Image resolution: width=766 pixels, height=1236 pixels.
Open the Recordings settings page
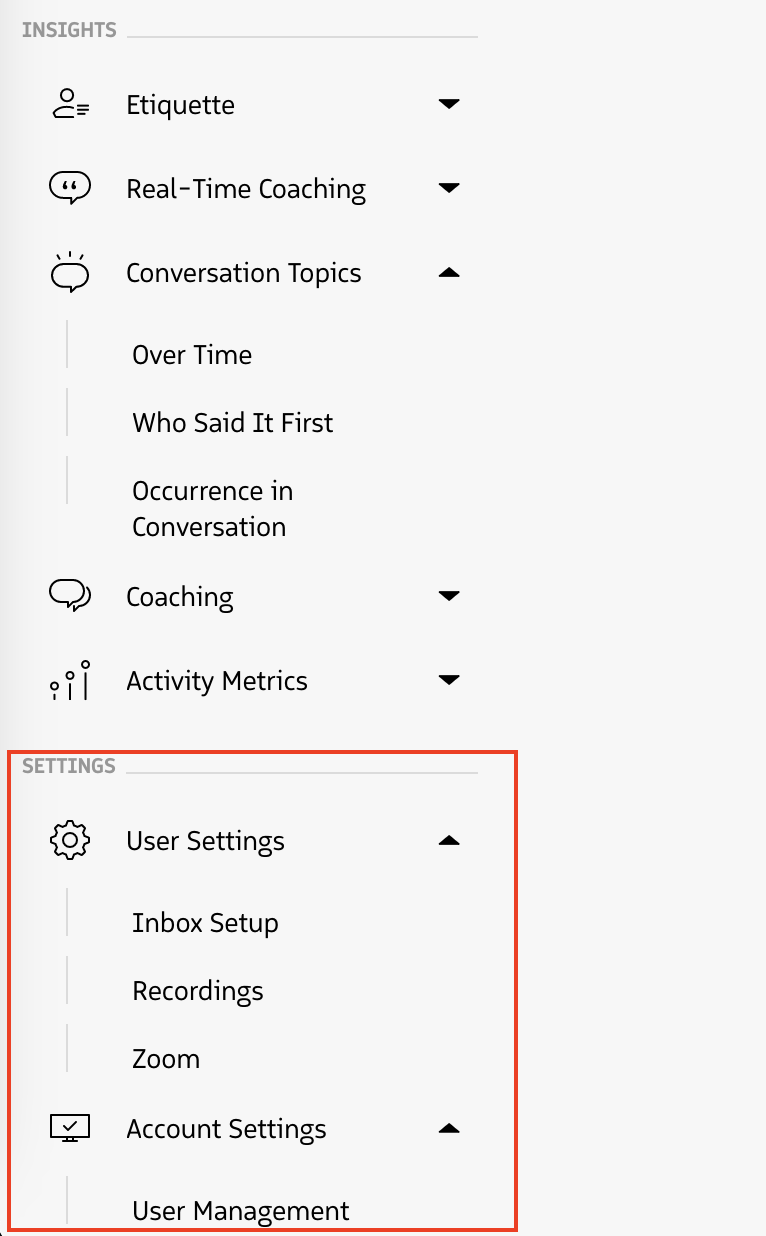(x=197, y=990)
